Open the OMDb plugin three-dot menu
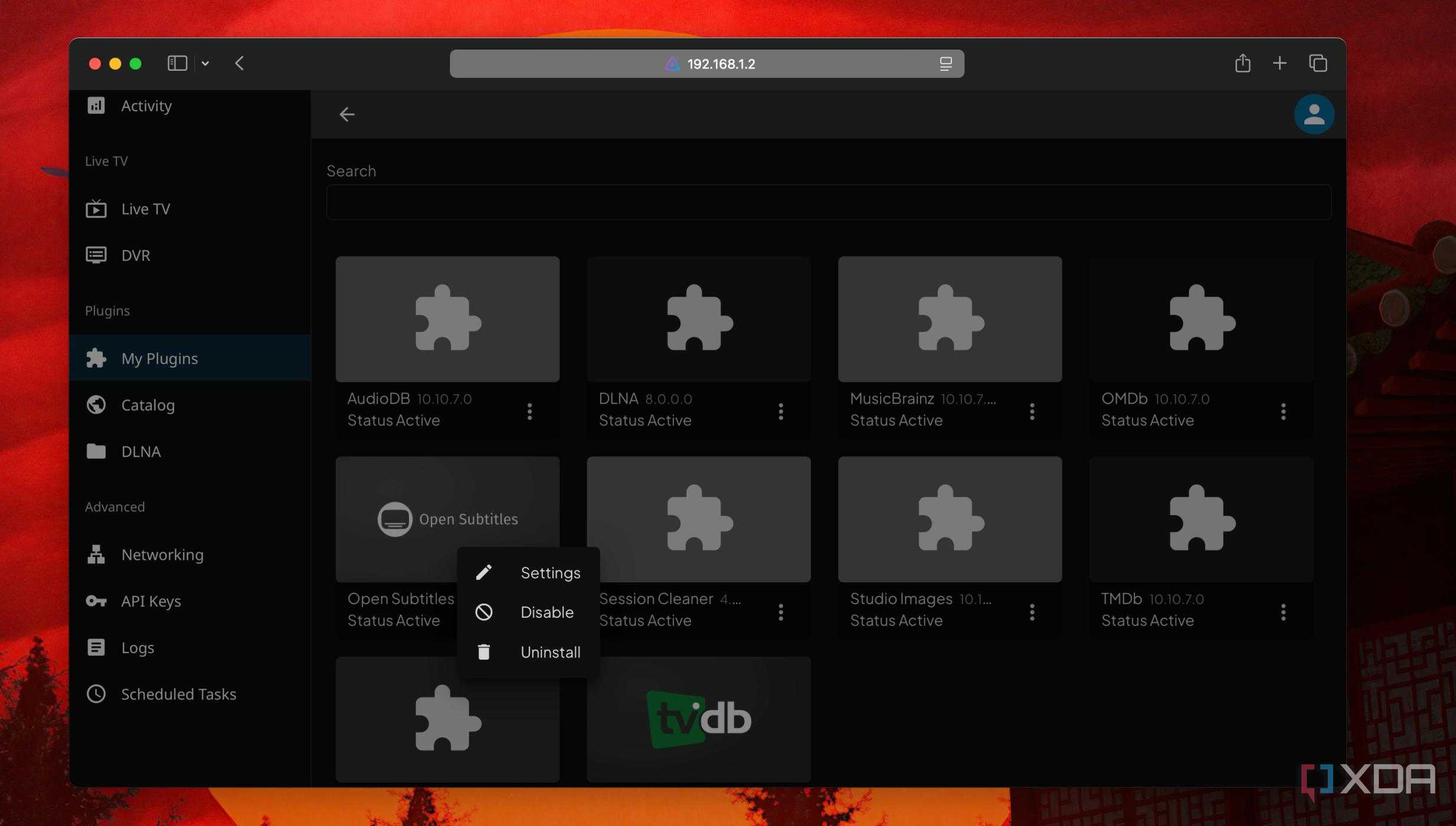The width and height of the screenshot is (1456, 826). (1283, 411)
